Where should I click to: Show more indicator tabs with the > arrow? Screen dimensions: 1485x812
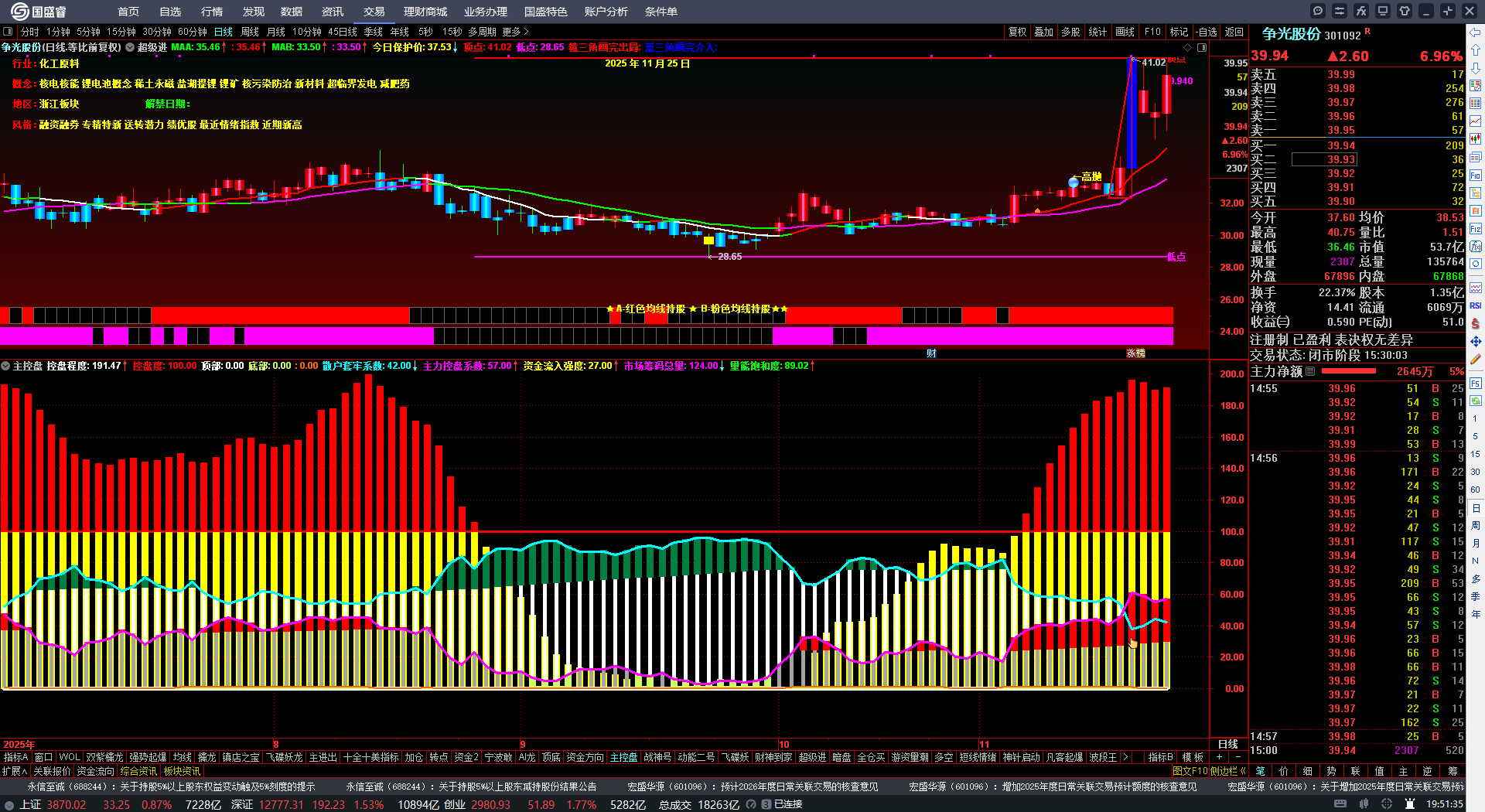coord(1125,757)
